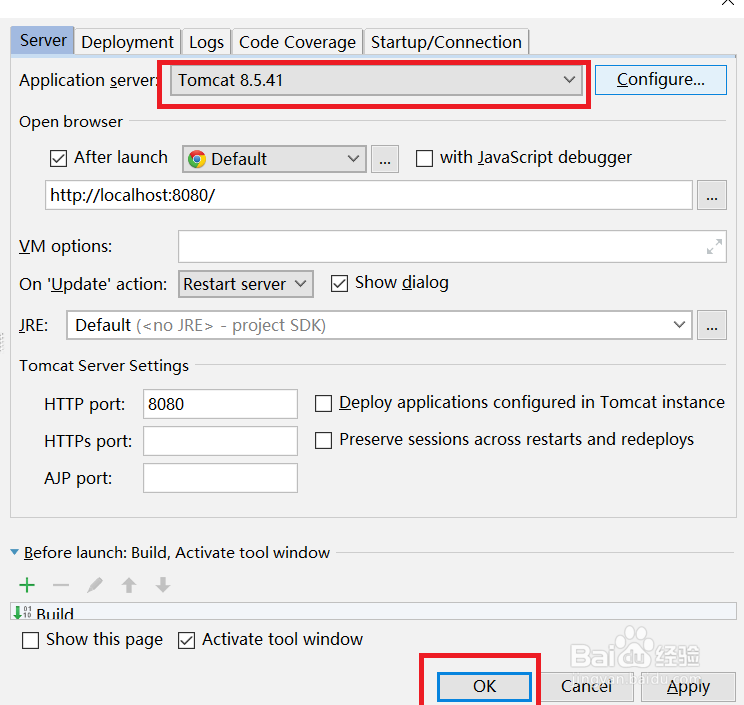Select the Build row in before launch list

pos(373,612)
